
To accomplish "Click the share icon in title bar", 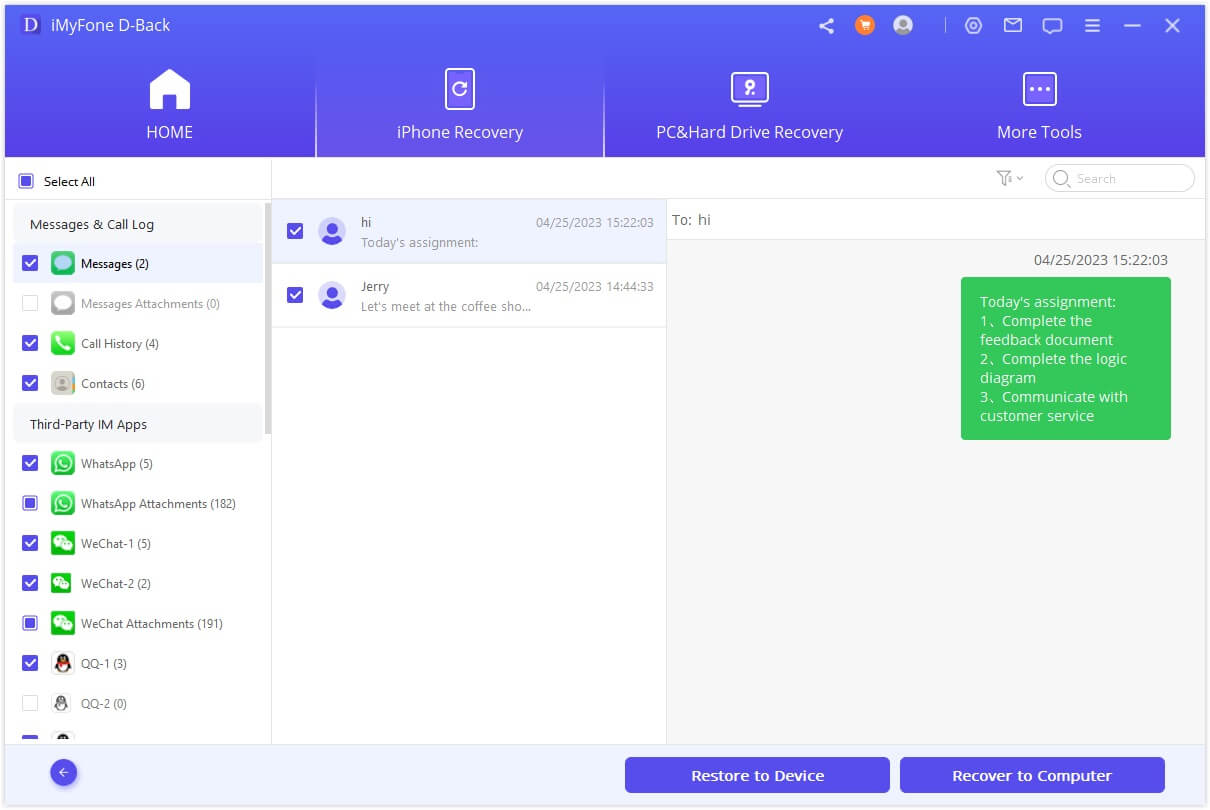I will (826, 26).
